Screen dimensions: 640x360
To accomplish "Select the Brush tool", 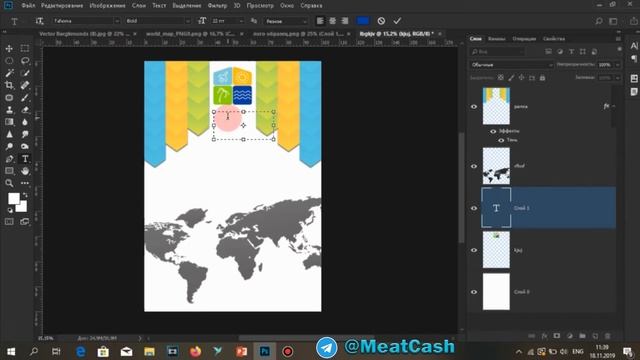I will click(x=24, y=98).
